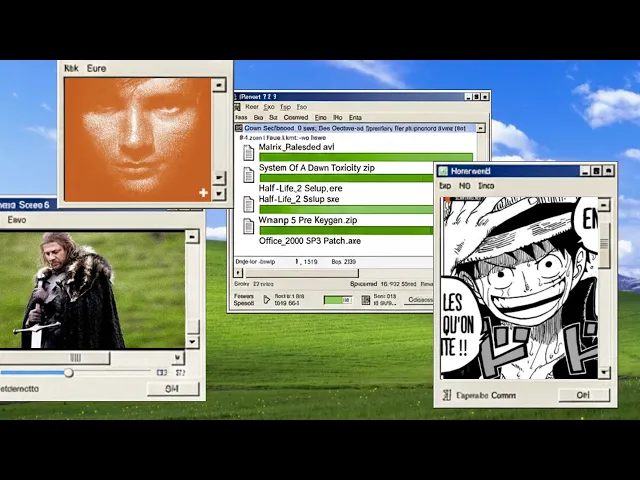
Task: Click the app icon left of the Roer menu
Action: point(237,107)
